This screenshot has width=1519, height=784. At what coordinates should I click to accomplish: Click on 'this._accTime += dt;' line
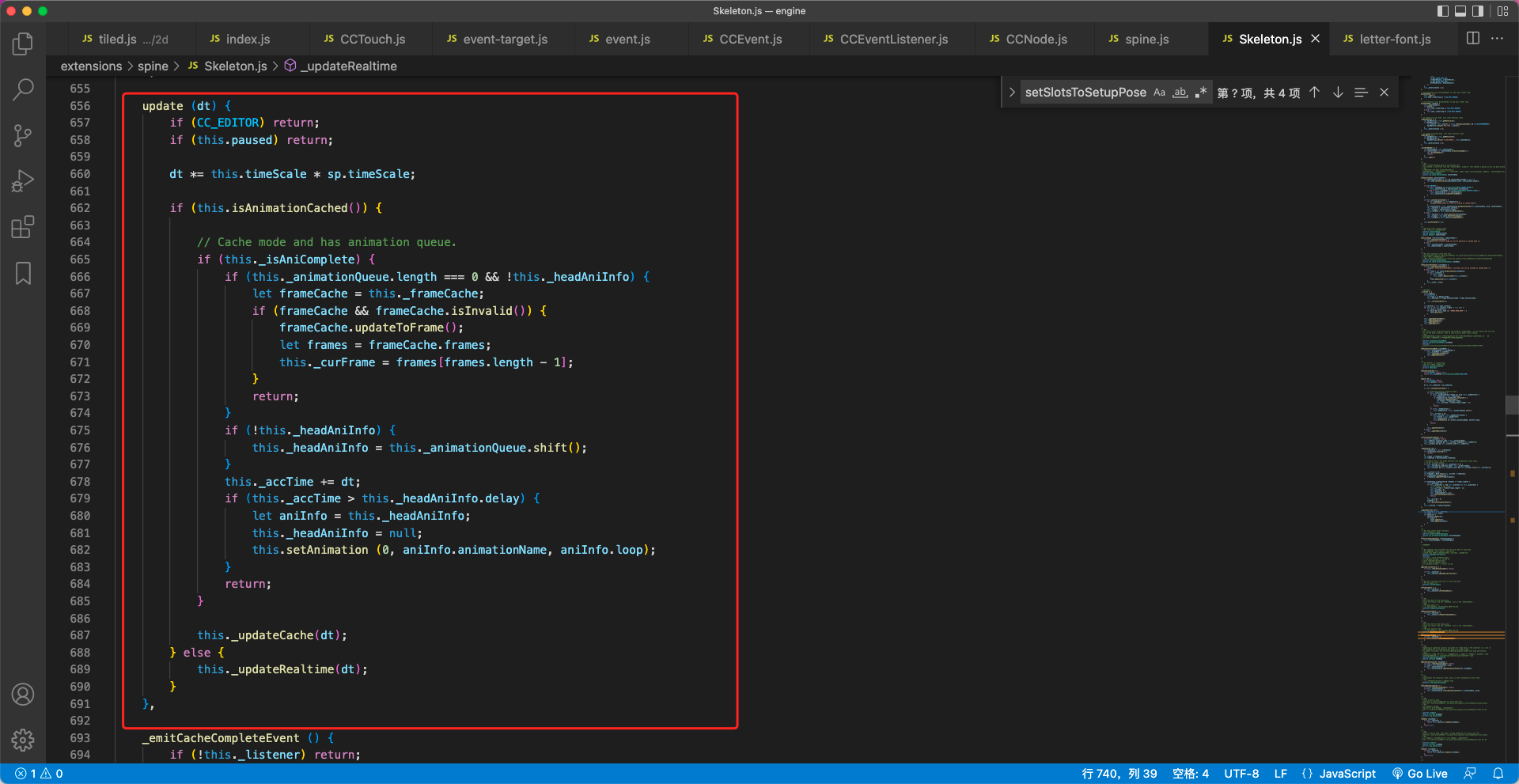293,482
